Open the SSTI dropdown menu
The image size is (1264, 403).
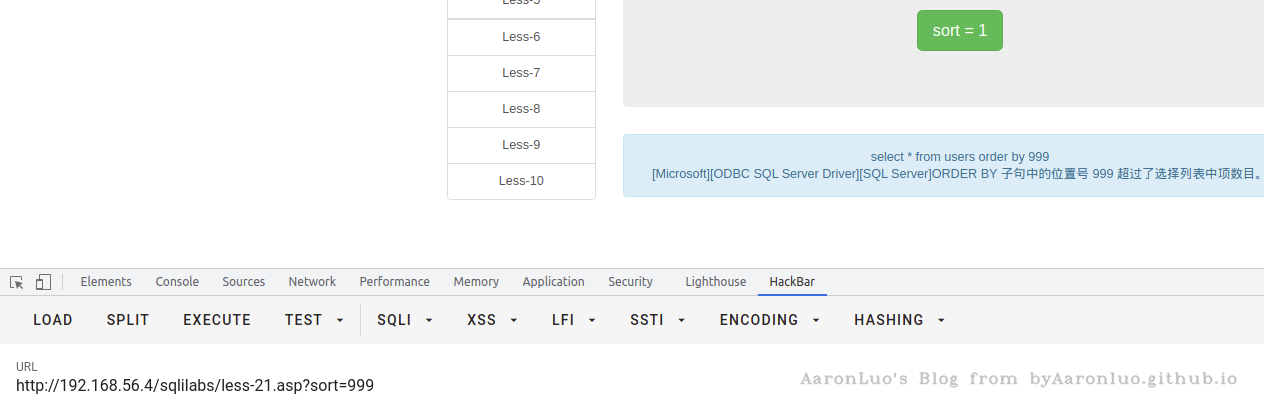657,320
